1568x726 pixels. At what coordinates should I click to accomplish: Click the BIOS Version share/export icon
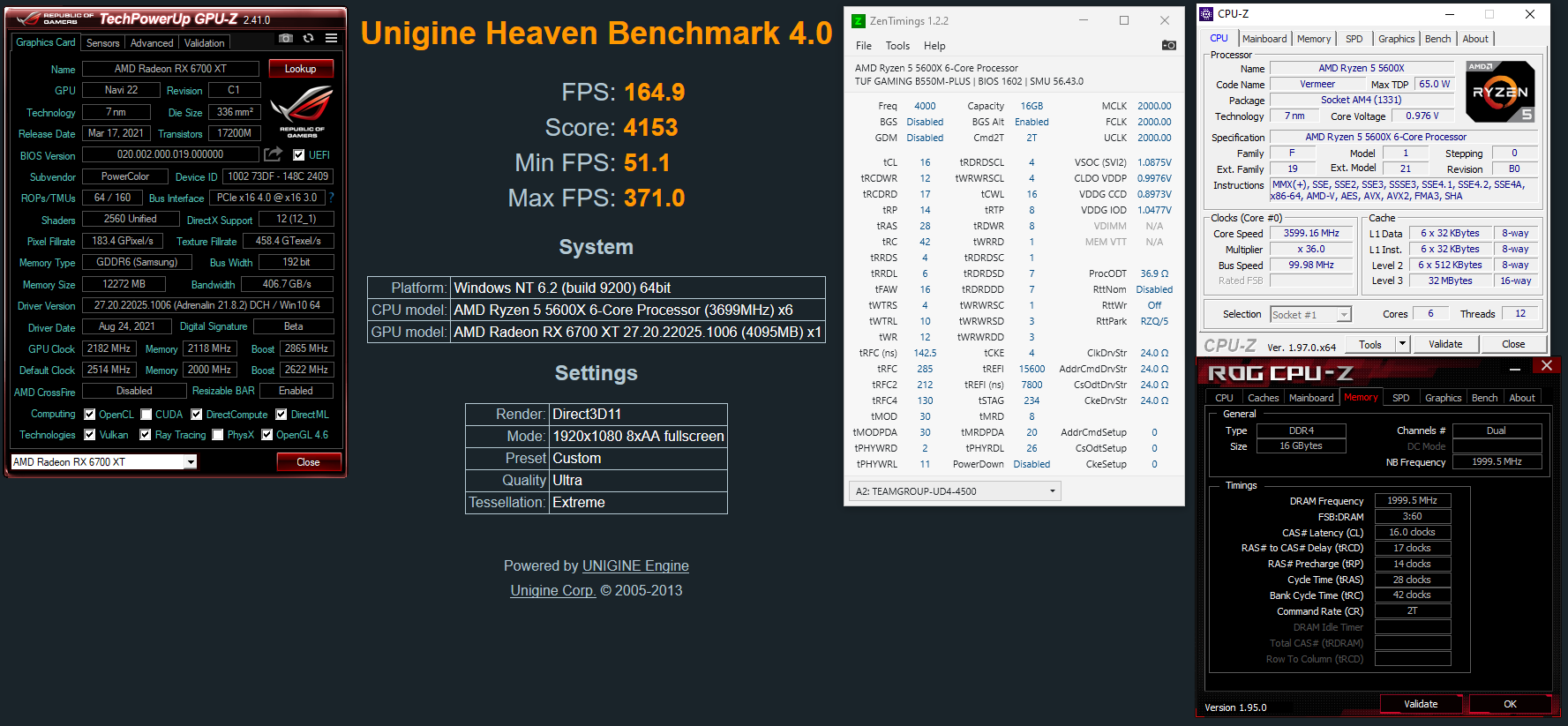coord(274,154)
